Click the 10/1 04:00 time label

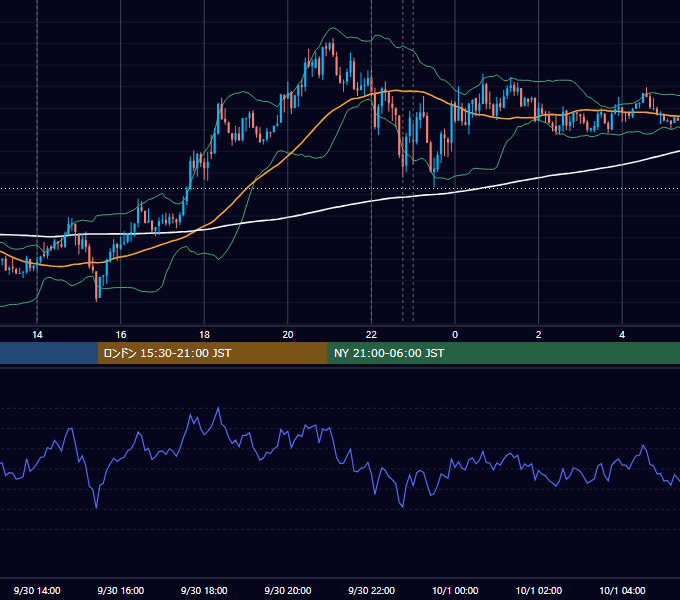(622, 590)
